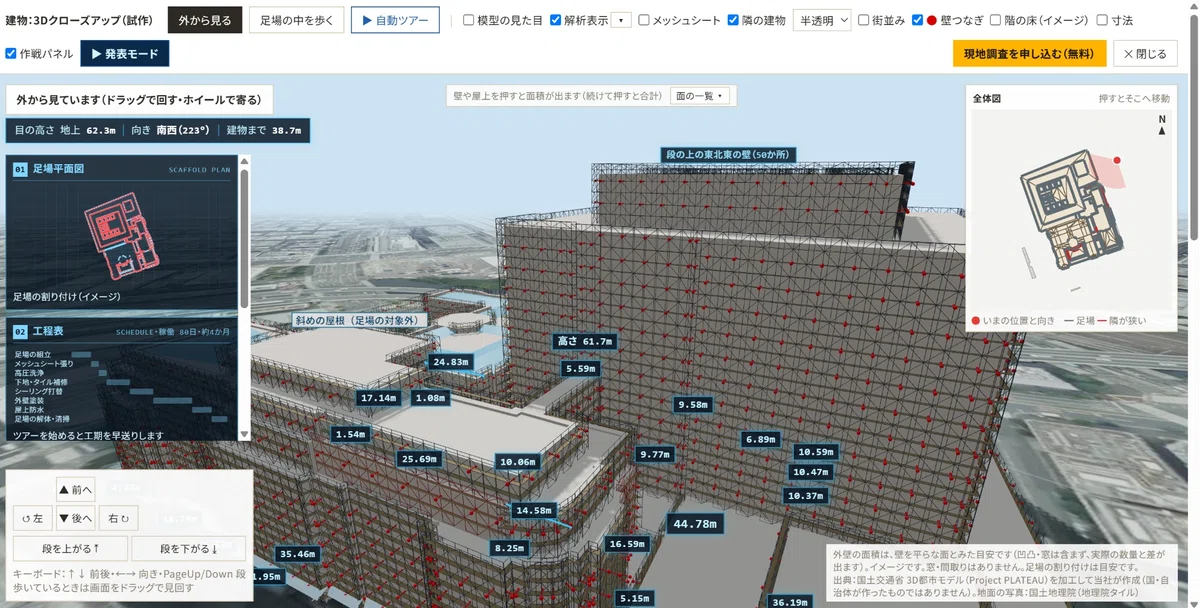This screenshot has width=1200, height=608.
Task: Click the 5.59m measurement label
Action: click(581, 369)
